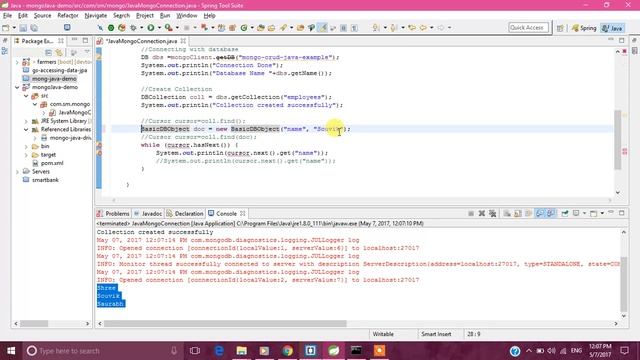Click the Save All toolbar icon

[x=34, y=28]
